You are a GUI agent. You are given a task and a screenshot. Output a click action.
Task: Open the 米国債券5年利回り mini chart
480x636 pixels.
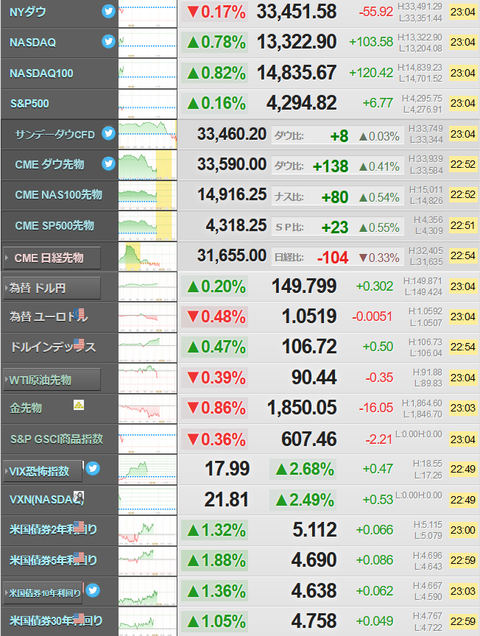148,561
